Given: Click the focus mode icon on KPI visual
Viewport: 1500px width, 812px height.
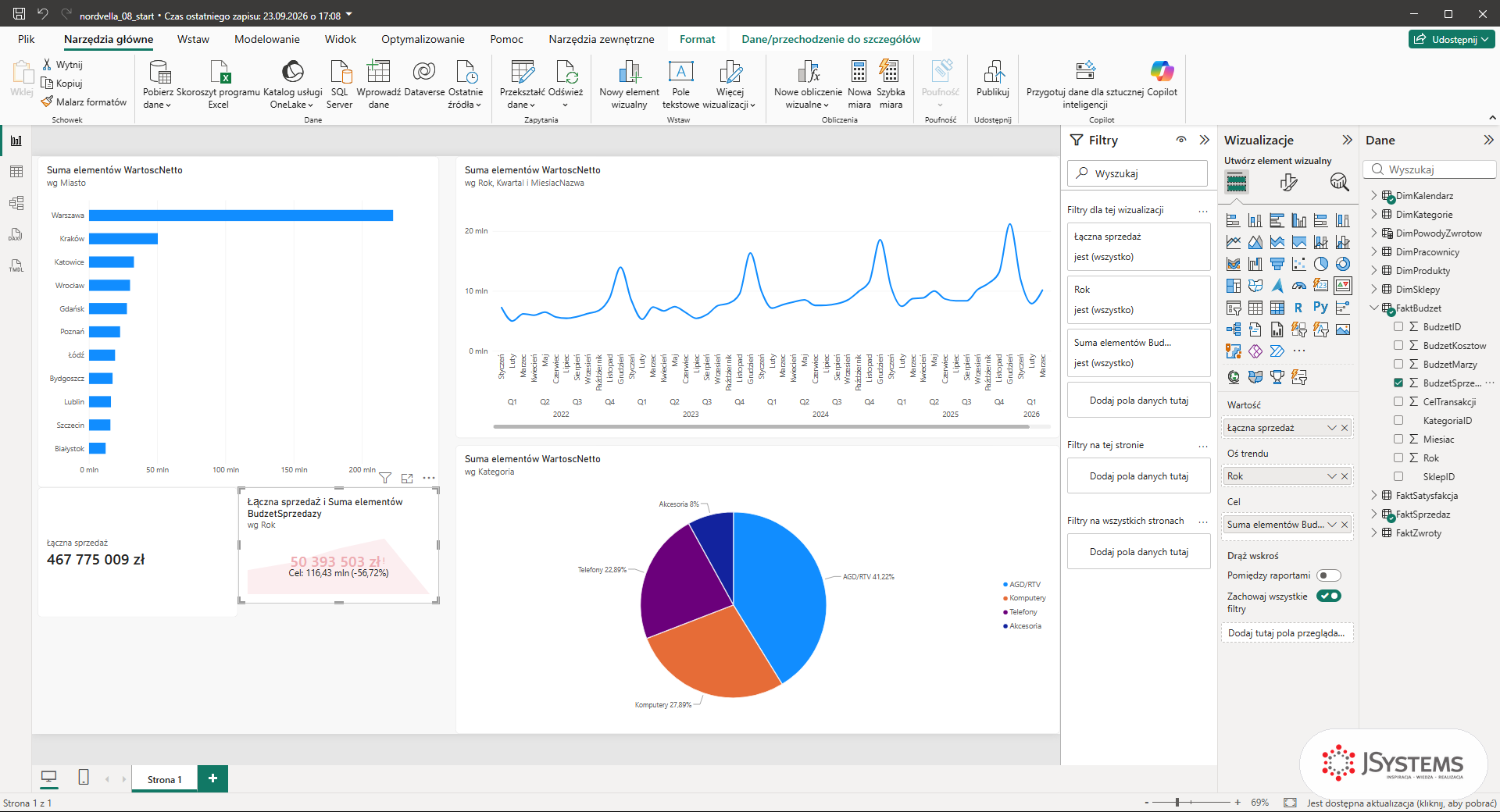Looking at the screenshot, I should (x=407, y=478).
